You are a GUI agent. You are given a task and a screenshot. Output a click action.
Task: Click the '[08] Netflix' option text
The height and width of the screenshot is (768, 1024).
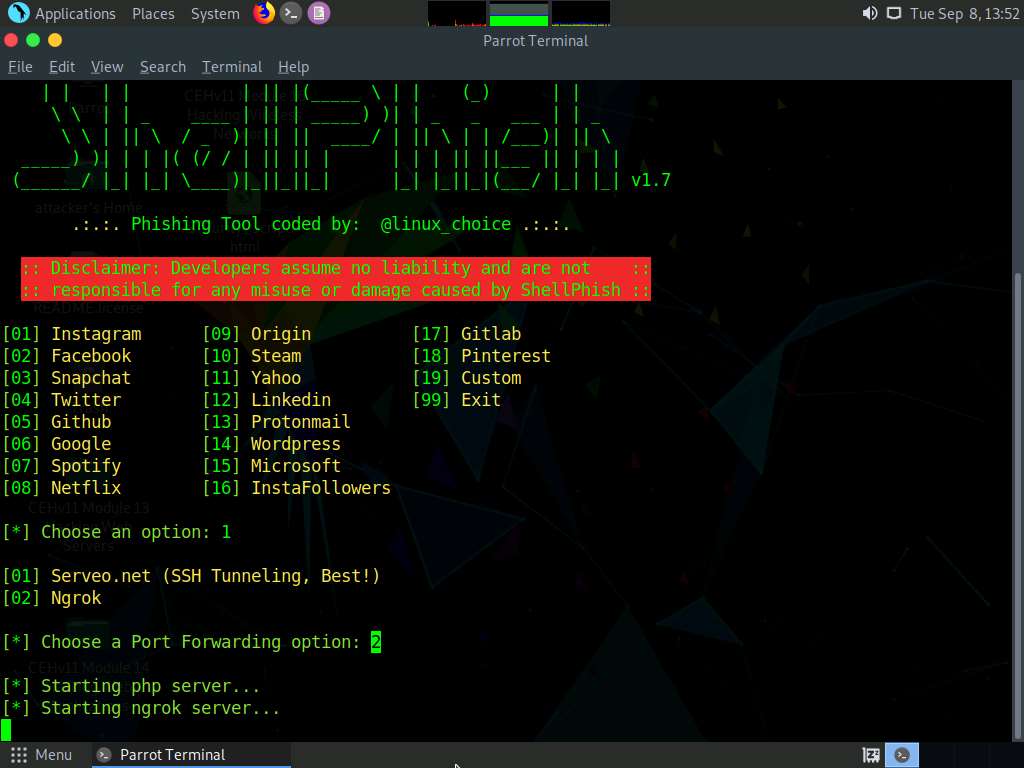62,488
